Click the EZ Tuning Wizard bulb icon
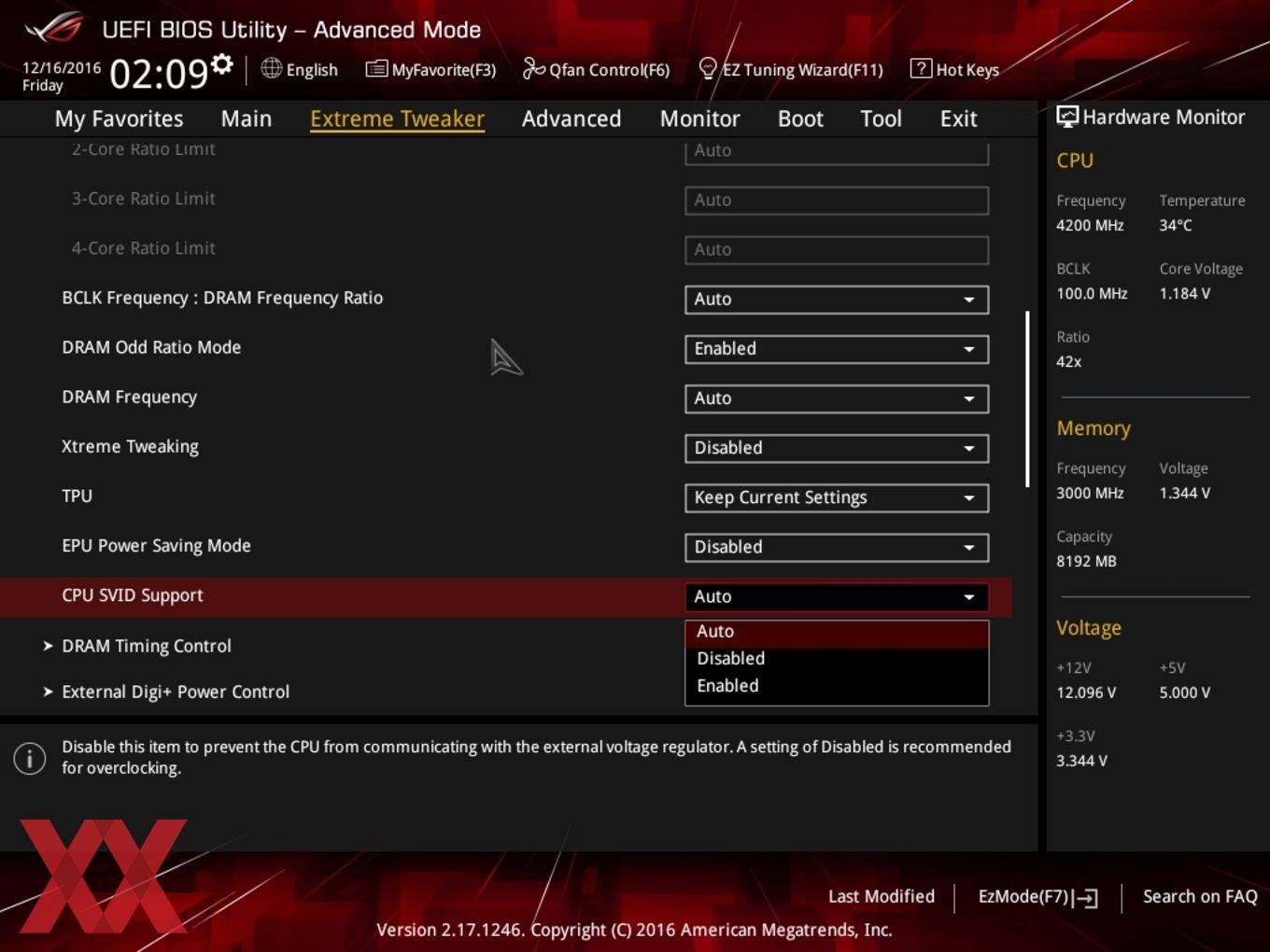Viewport: 1270px width, 952px height. click(x=708, y=68)
